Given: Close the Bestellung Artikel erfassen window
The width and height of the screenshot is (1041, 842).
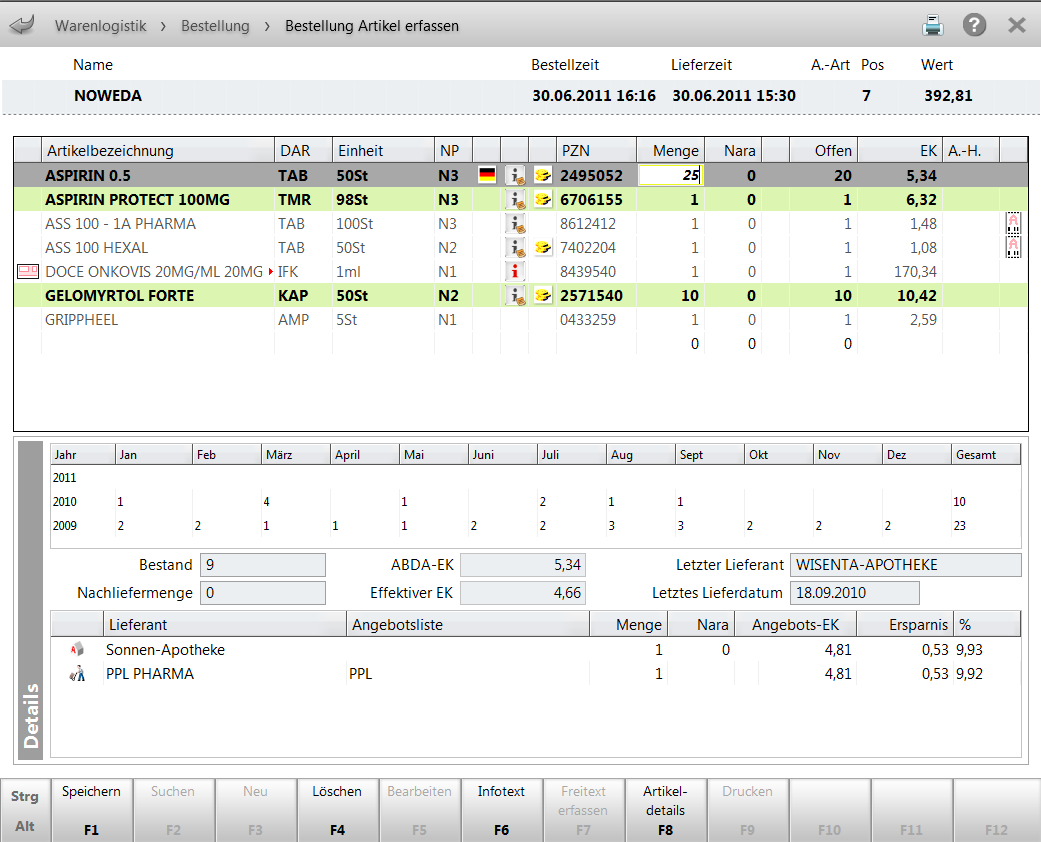Looking at the screenshot, I should click(x=1016, y=25).
